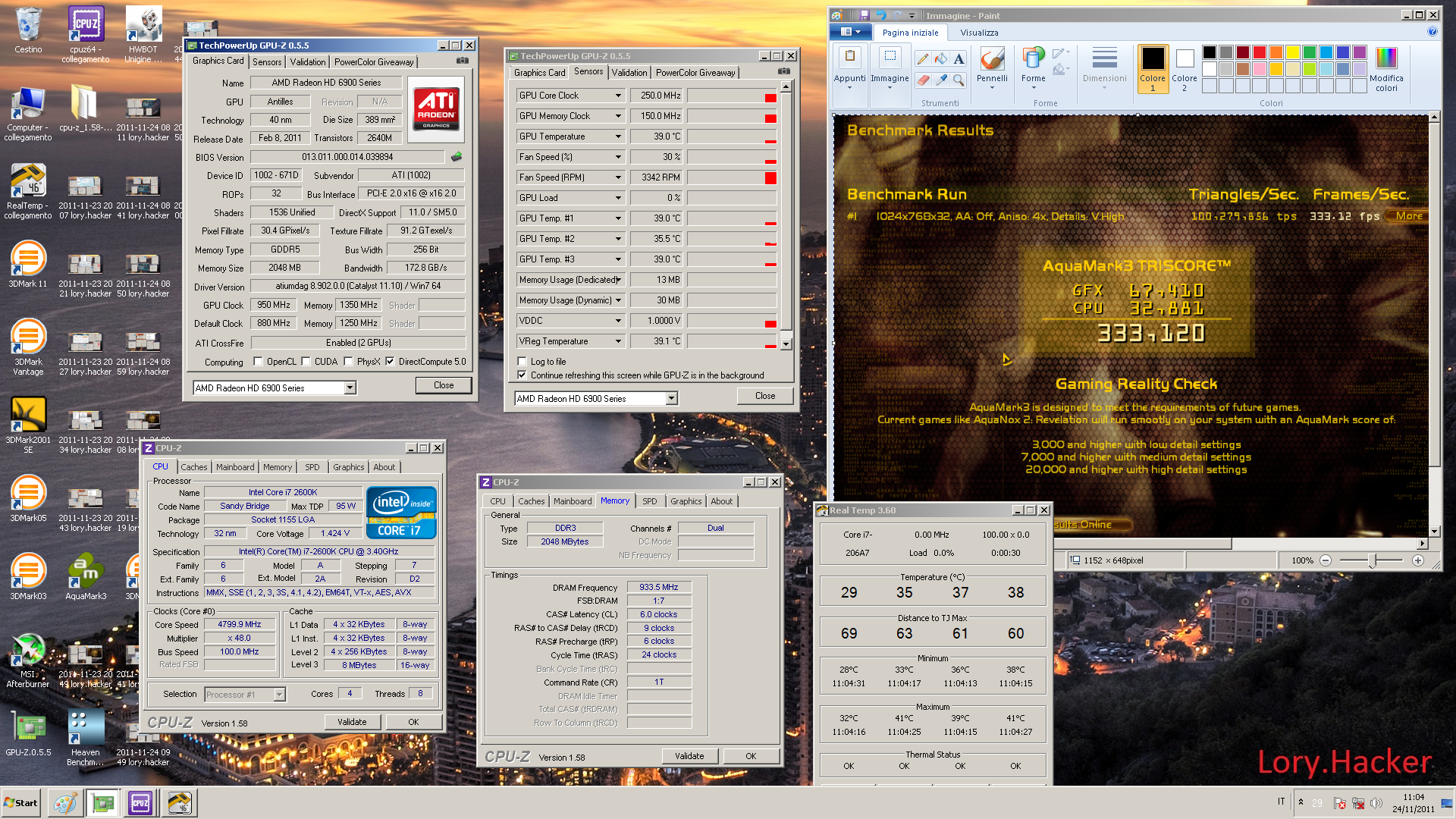The image size is (1456, 819).
Task: Open the 3DMark 11 desktop icon
Action: (28, 264)
